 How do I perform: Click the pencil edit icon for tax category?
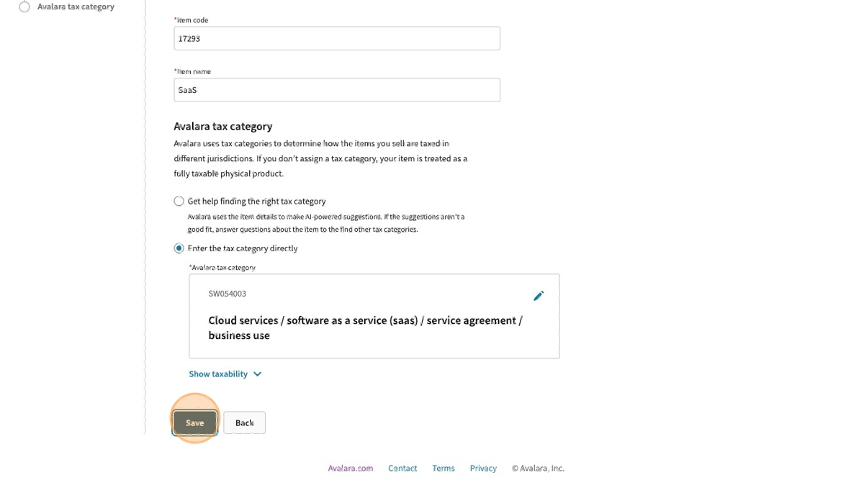coord(538,296)
